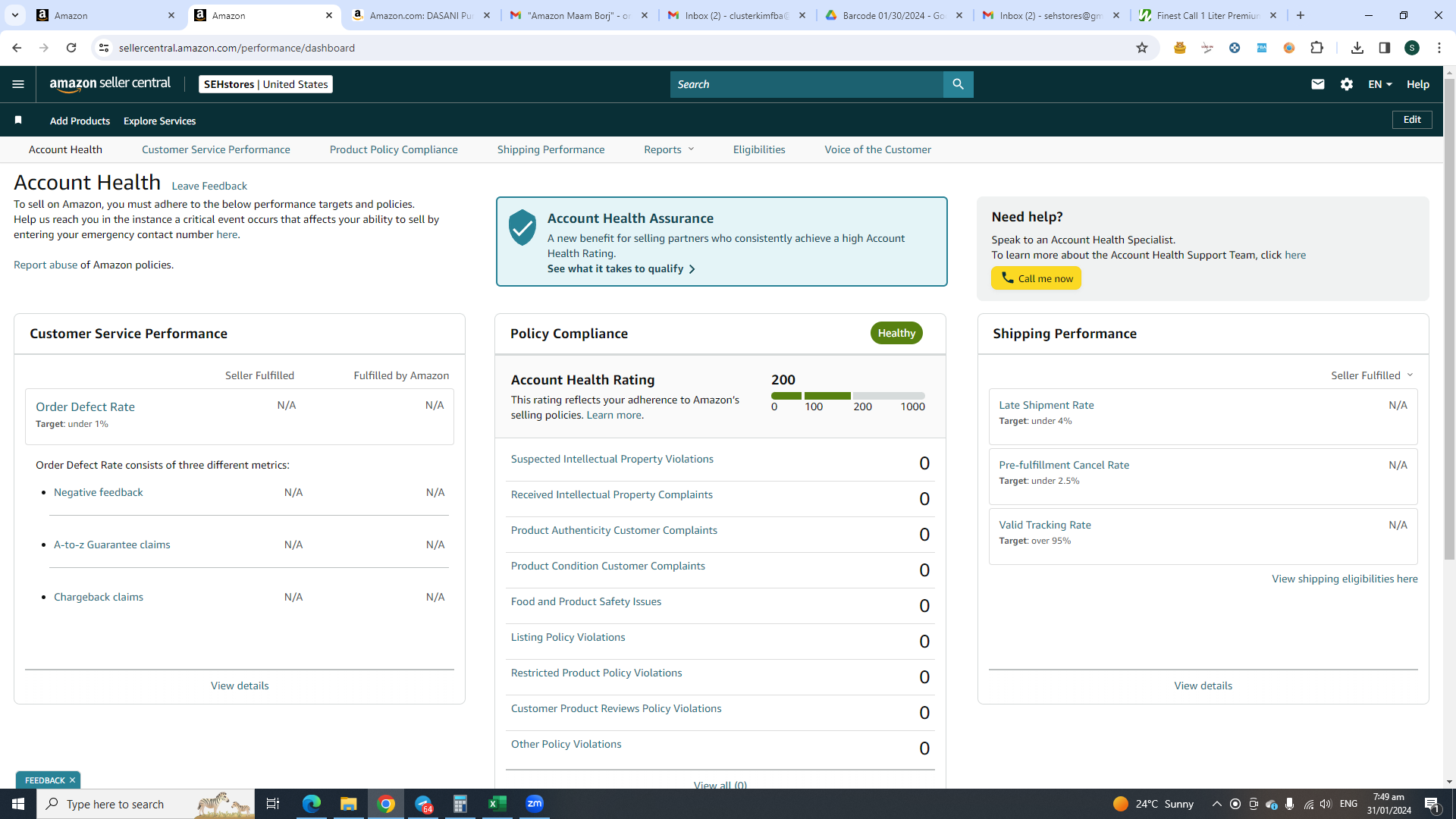The width and height of the screenshot is (1456, 819).
Task: Close the FEEDBACK tag with its X
Action: [x=73, y=780]
